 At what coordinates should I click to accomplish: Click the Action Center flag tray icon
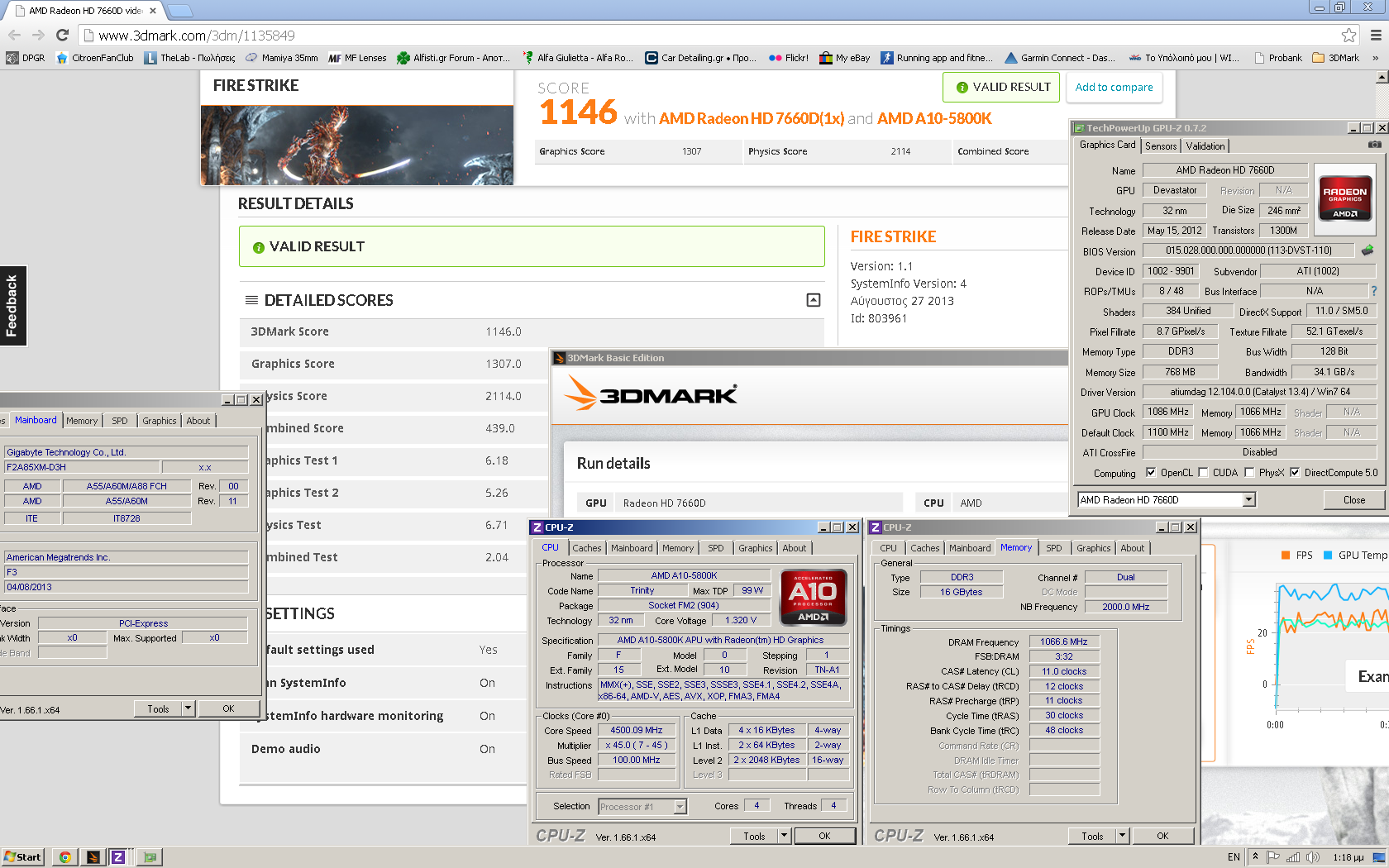click(x=1273, y=857)
